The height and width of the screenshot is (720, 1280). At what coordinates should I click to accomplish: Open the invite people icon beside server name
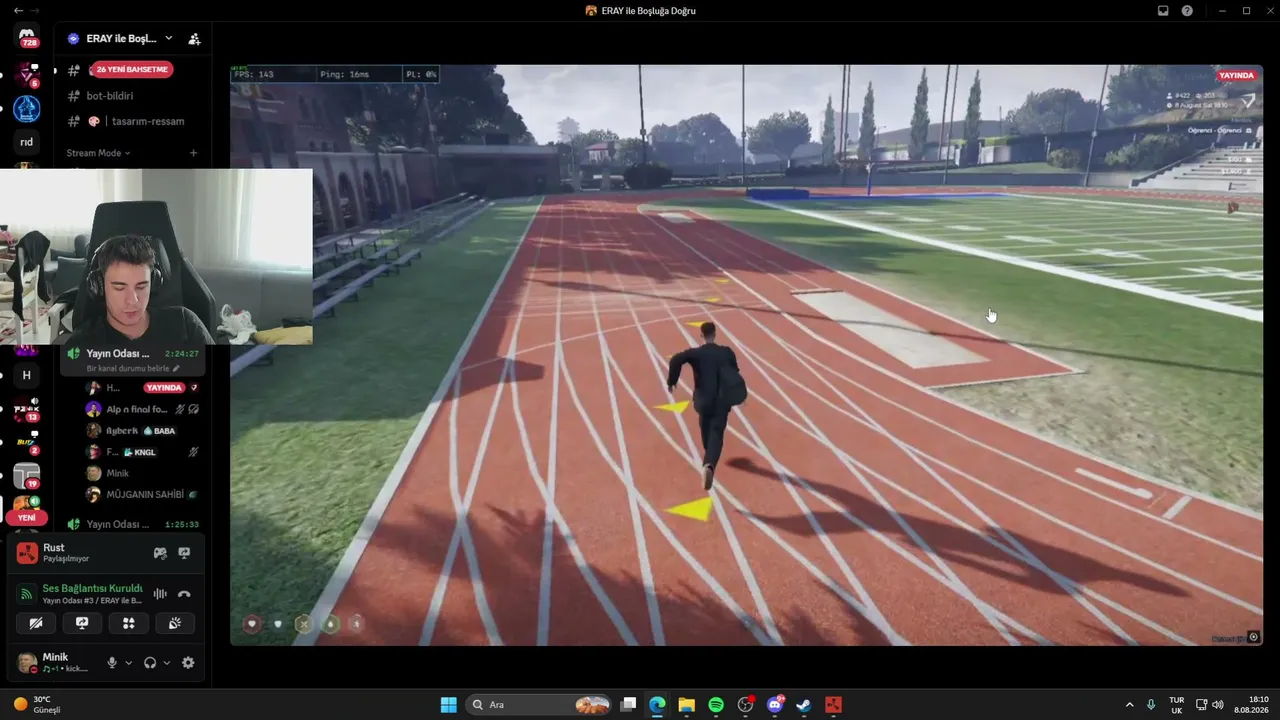(x=194, y=39)
